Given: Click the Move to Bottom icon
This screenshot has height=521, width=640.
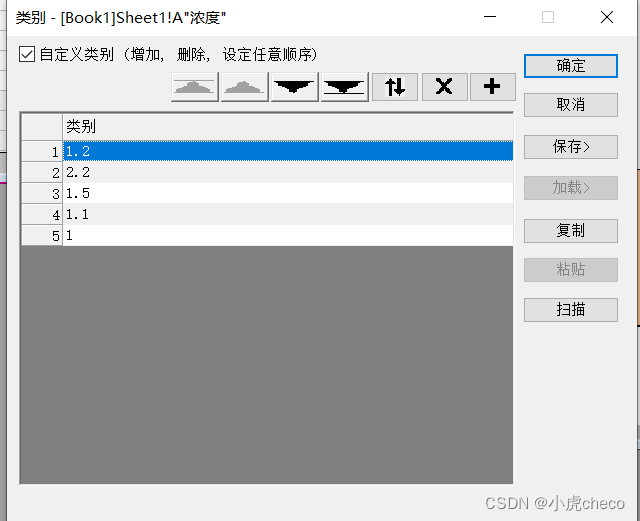Looking at the screenshot, I should click(x=344, y=87).
